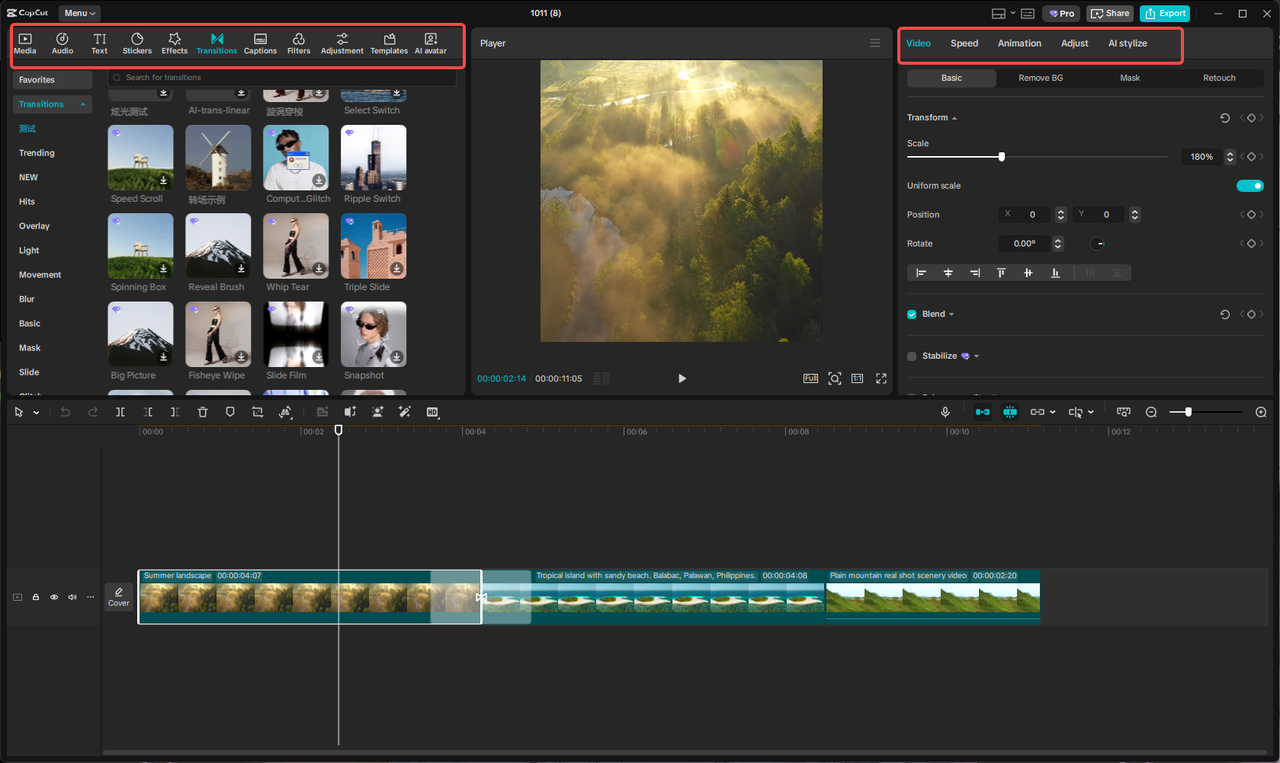Click the voiceover microphone icon
The image size is (1280, 763).
point(946,411)
